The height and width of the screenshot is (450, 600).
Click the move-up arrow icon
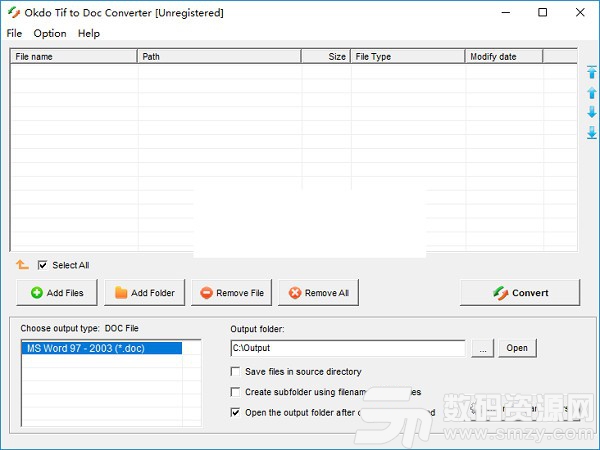(592, 93)
